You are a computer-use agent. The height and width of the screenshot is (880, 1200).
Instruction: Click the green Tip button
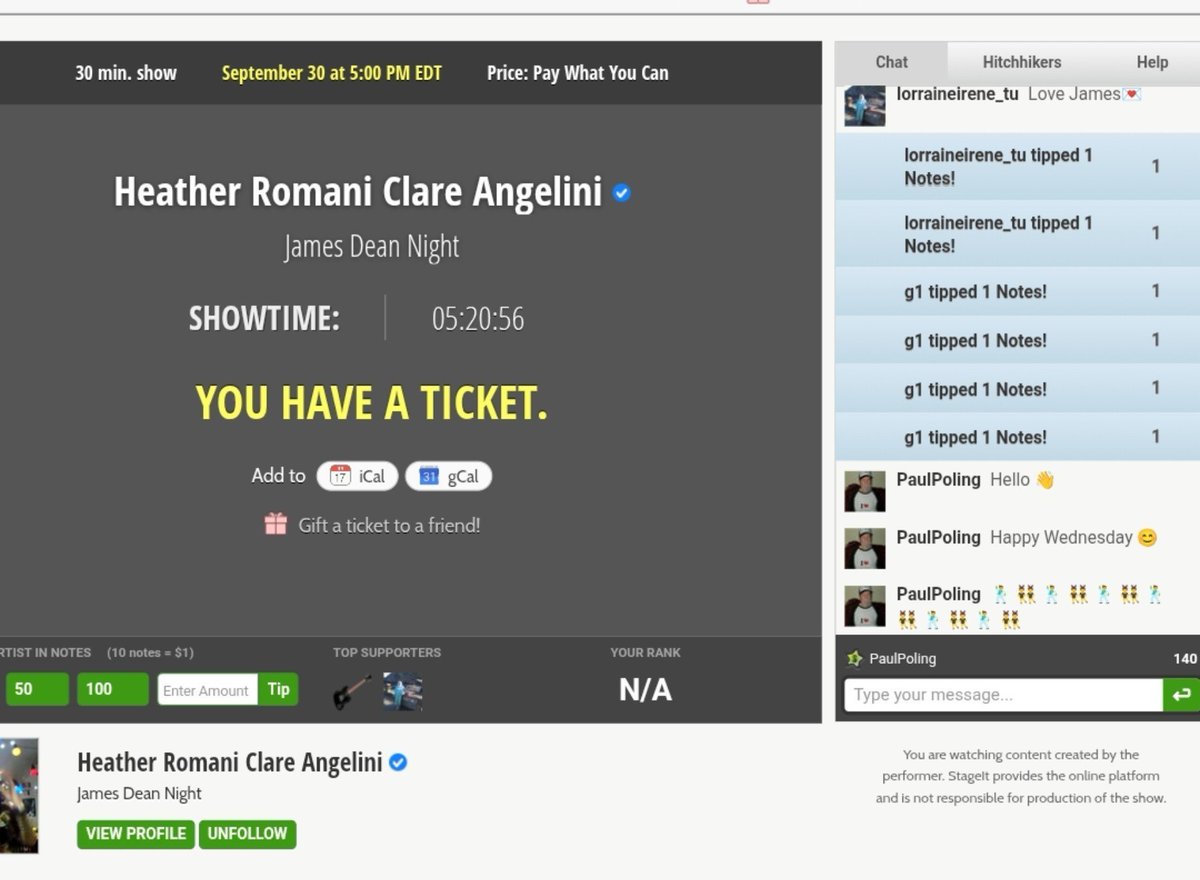[x=278, y=689]
